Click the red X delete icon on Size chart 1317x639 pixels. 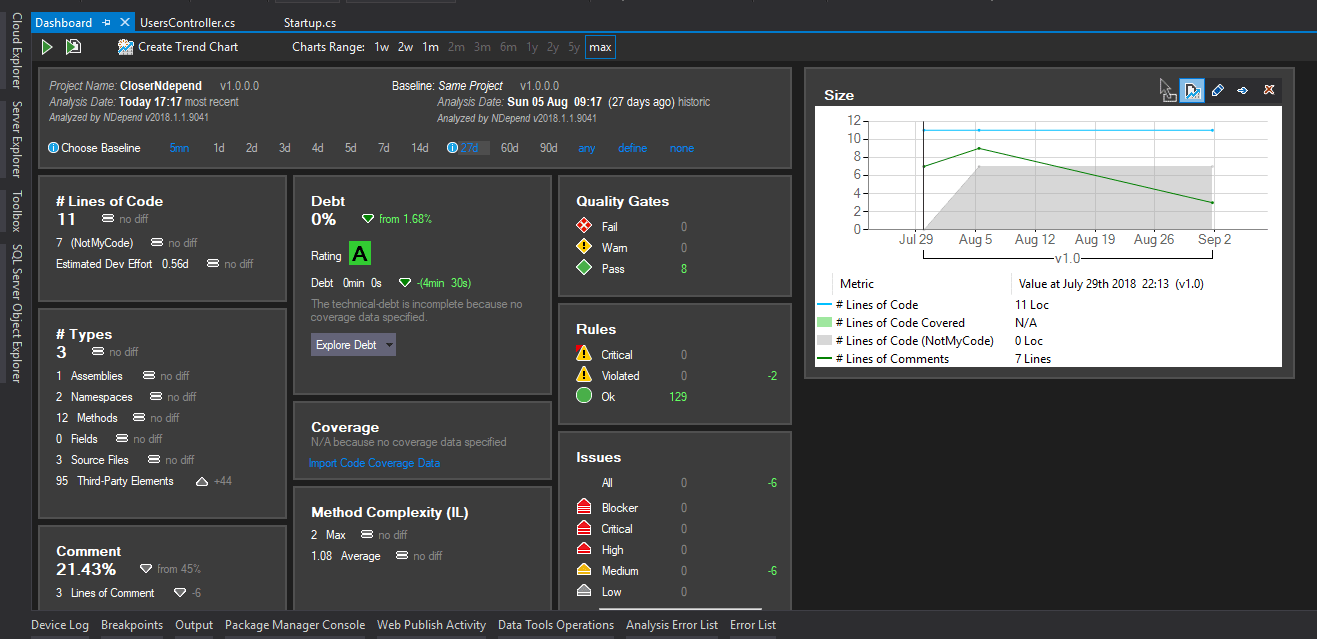click(1268, 90)
